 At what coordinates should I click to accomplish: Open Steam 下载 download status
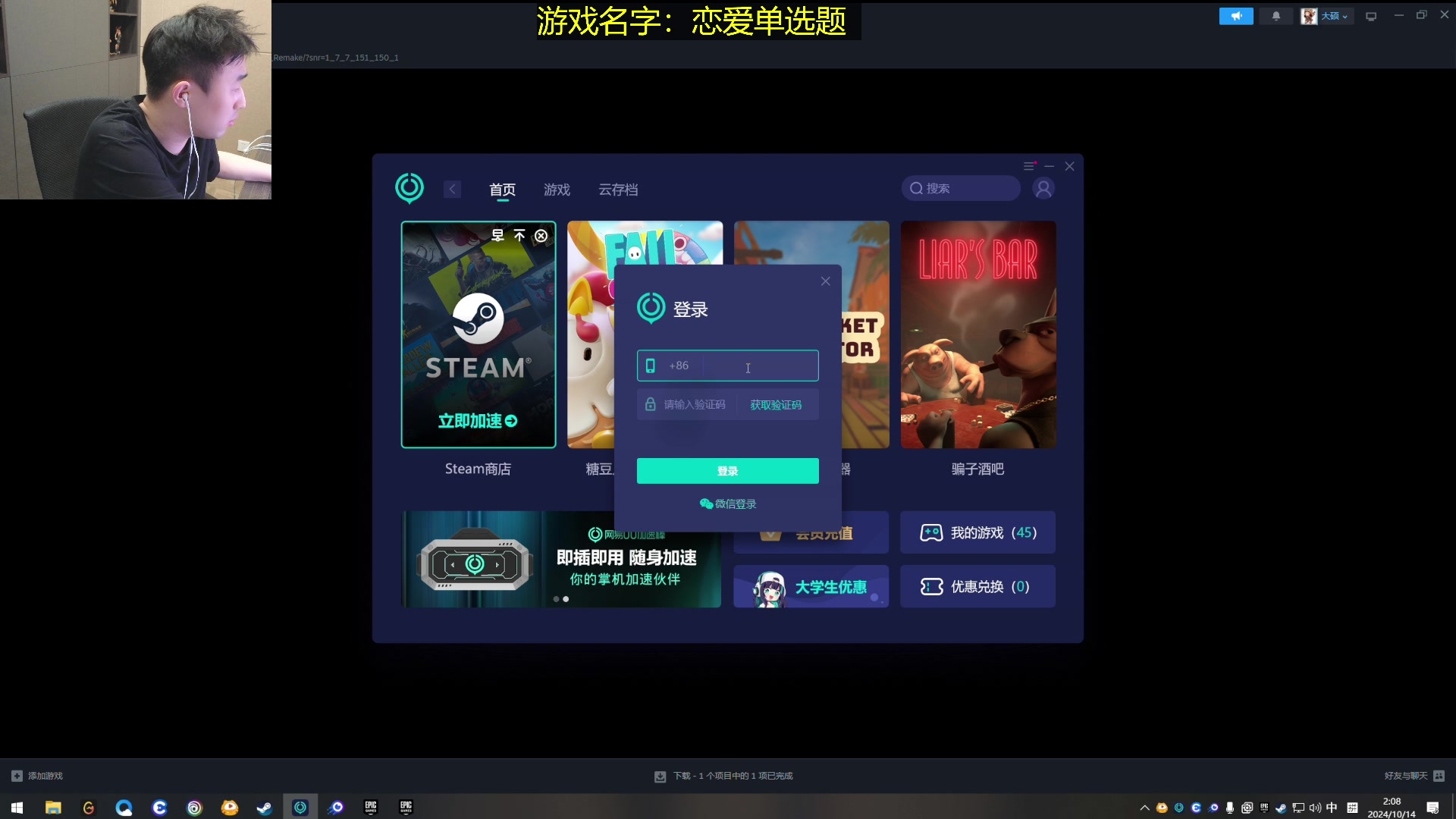point(723,776)
